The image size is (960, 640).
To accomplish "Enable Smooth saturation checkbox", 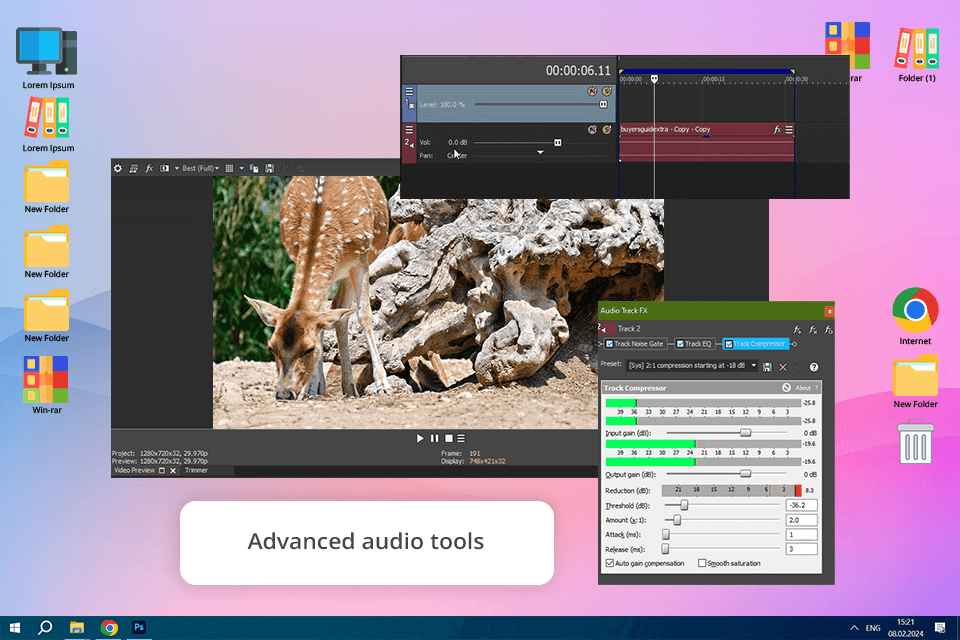I will pyautogui.click(x=702, y=563).
